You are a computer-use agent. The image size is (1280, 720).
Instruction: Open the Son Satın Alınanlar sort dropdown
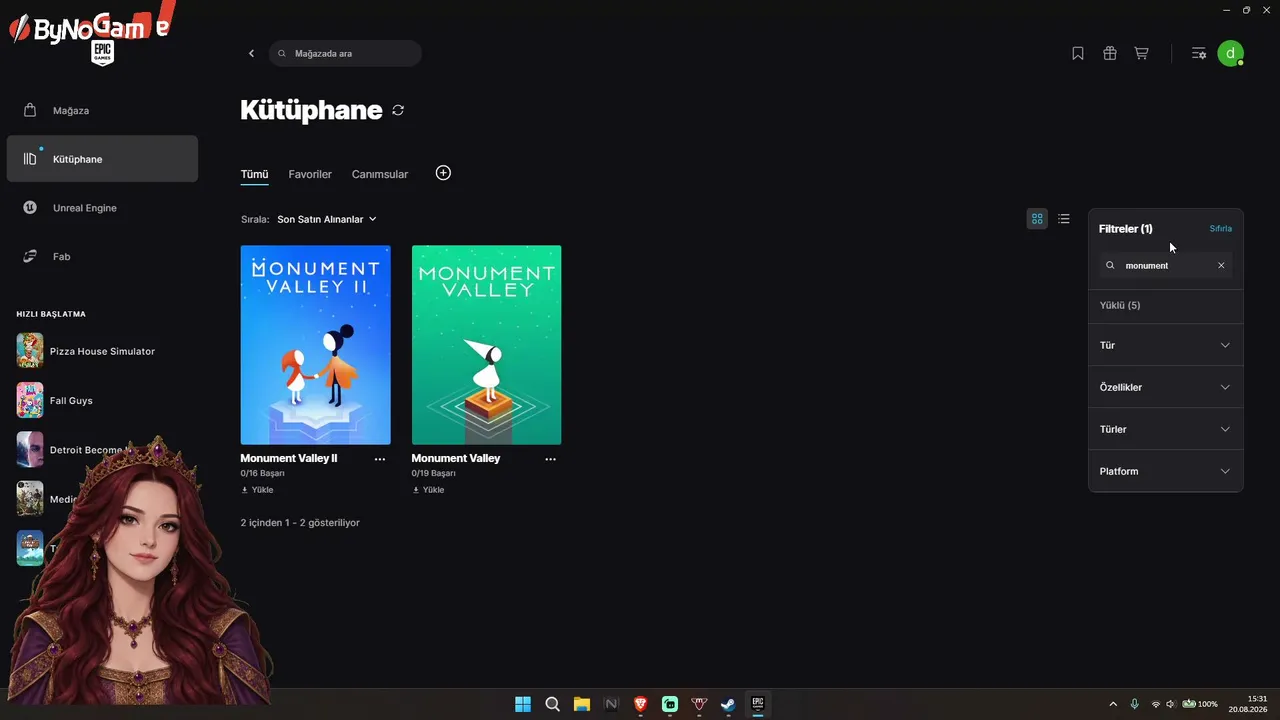(327, 219)
